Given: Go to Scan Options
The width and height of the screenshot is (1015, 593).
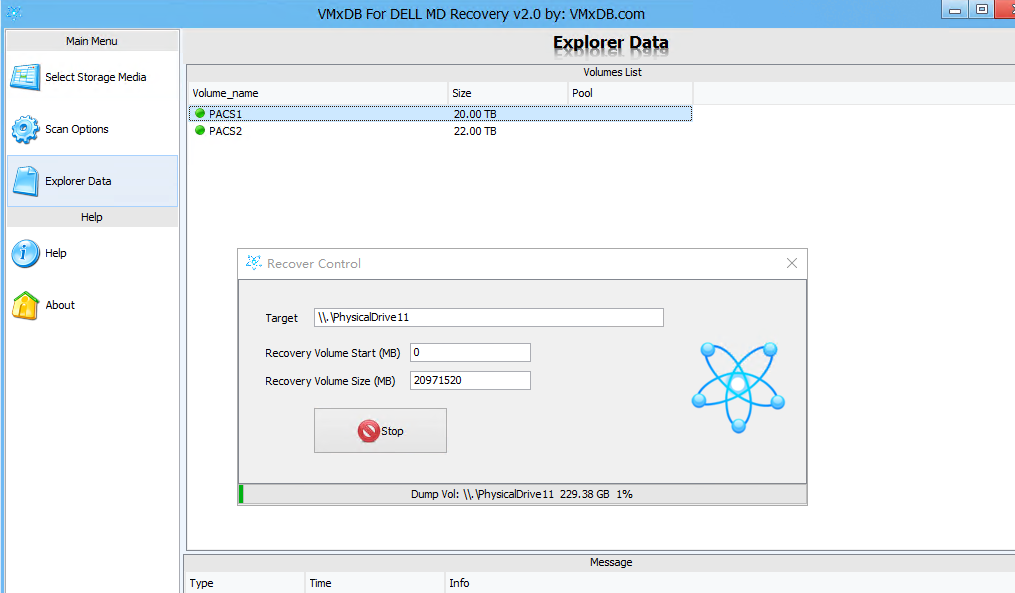Looking at the screenshot, I should [93, 129].
